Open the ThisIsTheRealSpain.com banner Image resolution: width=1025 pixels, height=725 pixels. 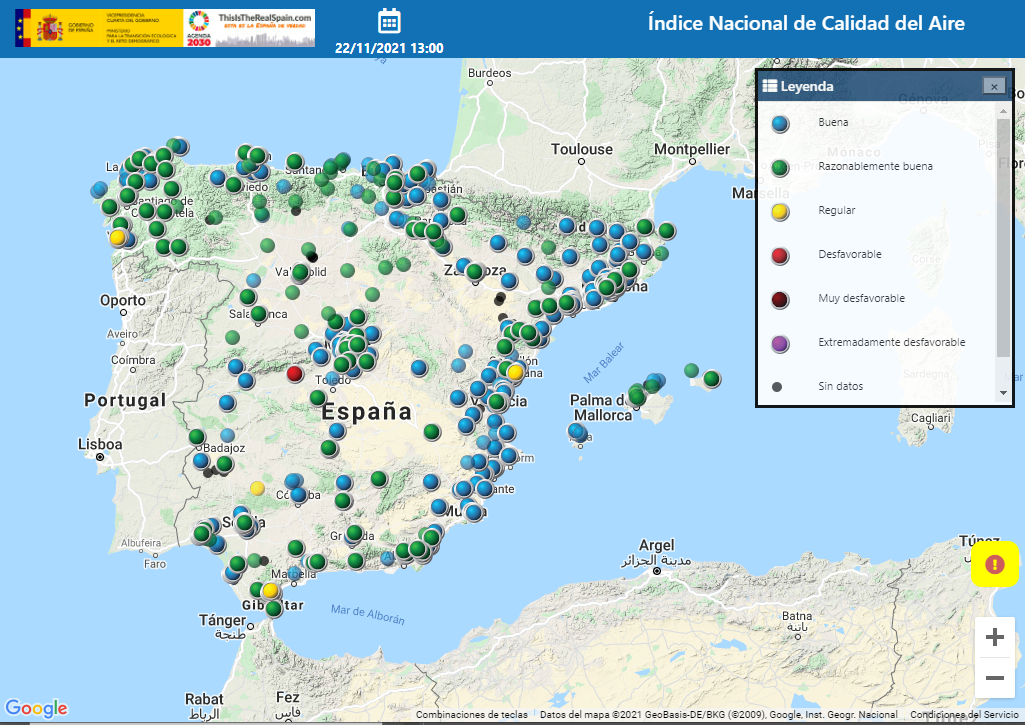(265, 28)
